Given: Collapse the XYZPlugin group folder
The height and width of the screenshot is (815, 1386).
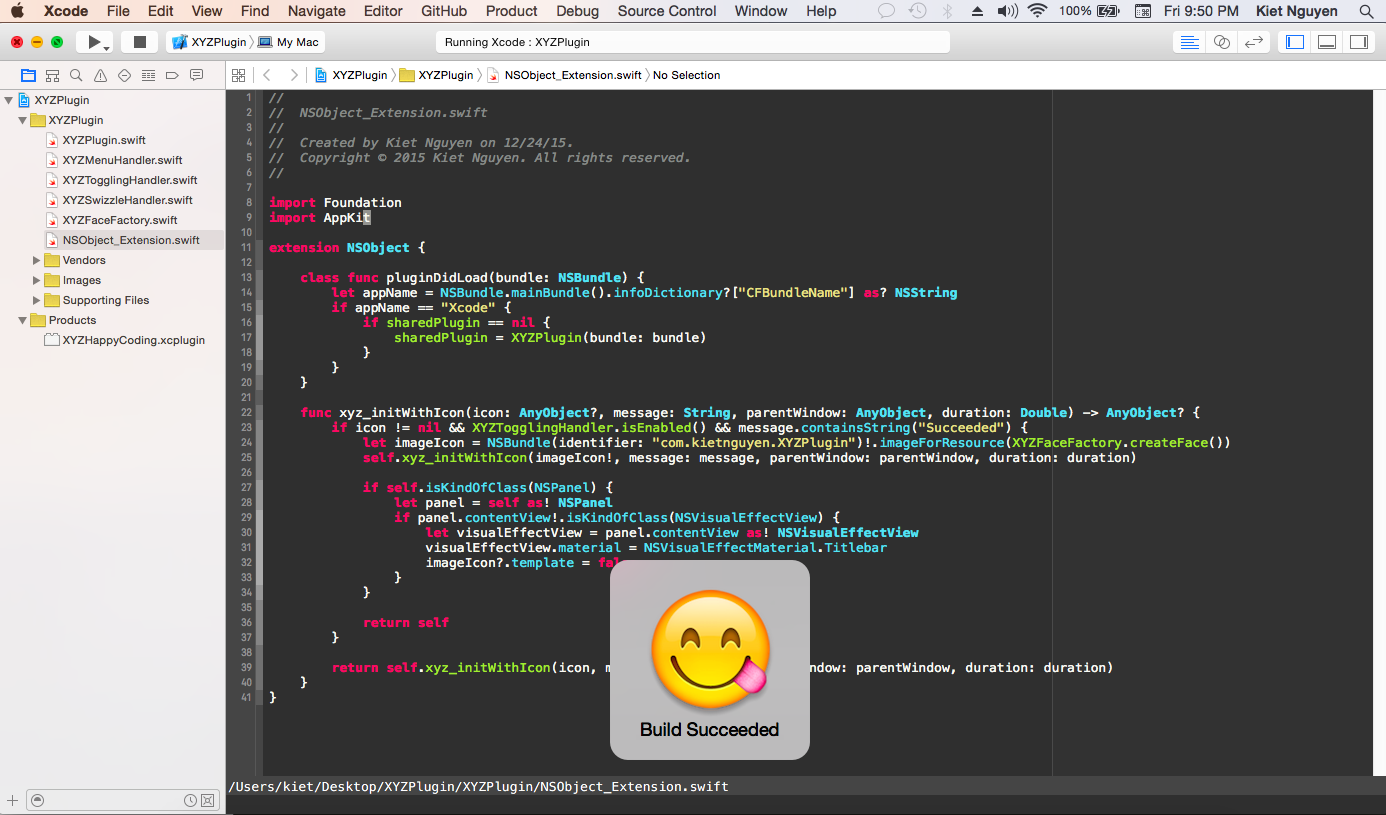Looking at the screenshot, I should (22, 120).
